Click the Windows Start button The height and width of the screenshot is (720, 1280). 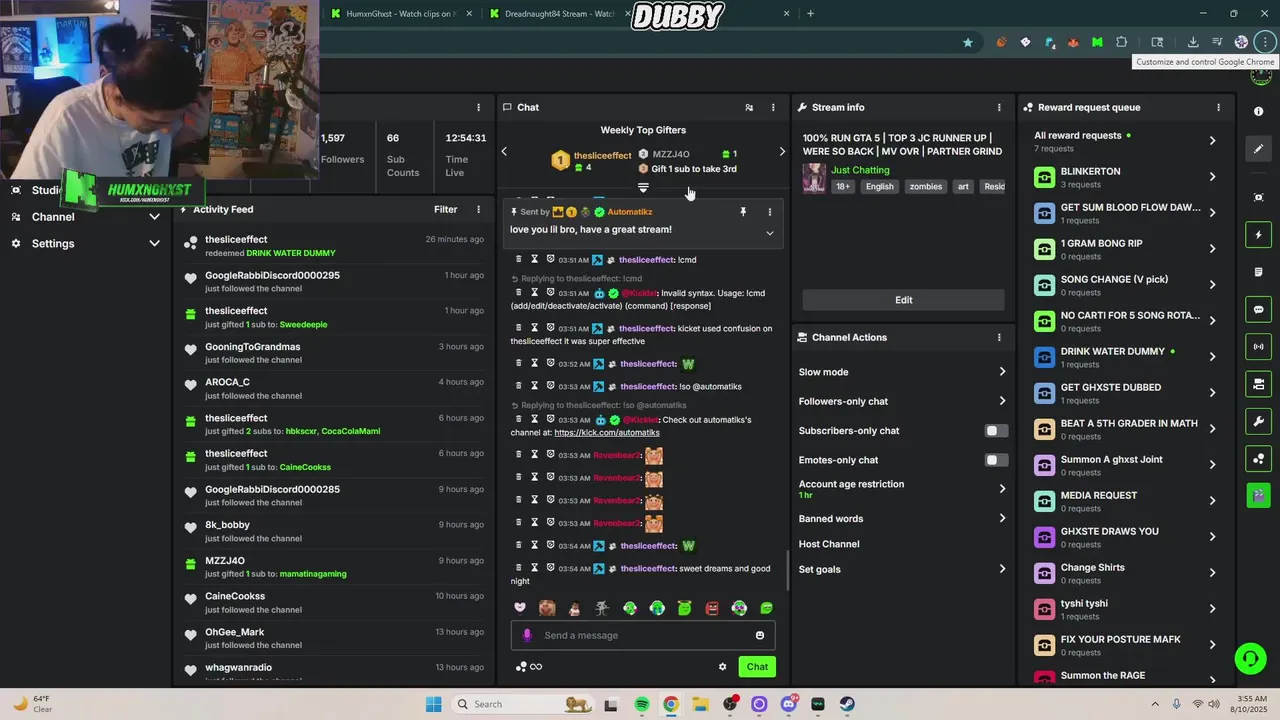(x=433, y=704)
